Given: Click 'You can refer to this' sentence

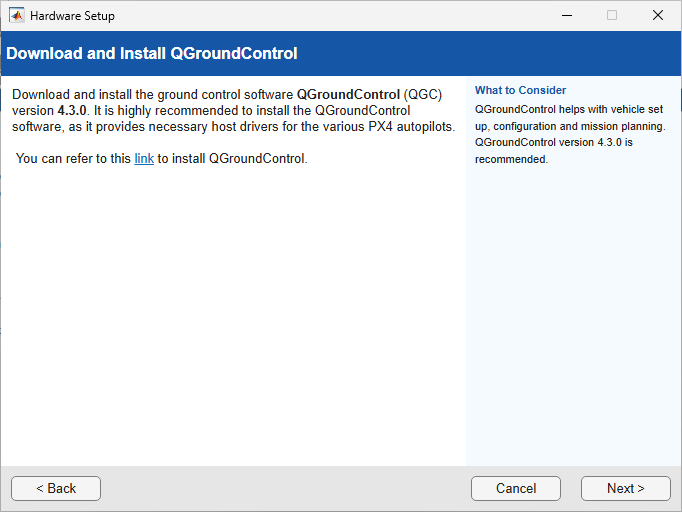Looking at the screenshot, I should pyautogui.click(x=162, y=158).
